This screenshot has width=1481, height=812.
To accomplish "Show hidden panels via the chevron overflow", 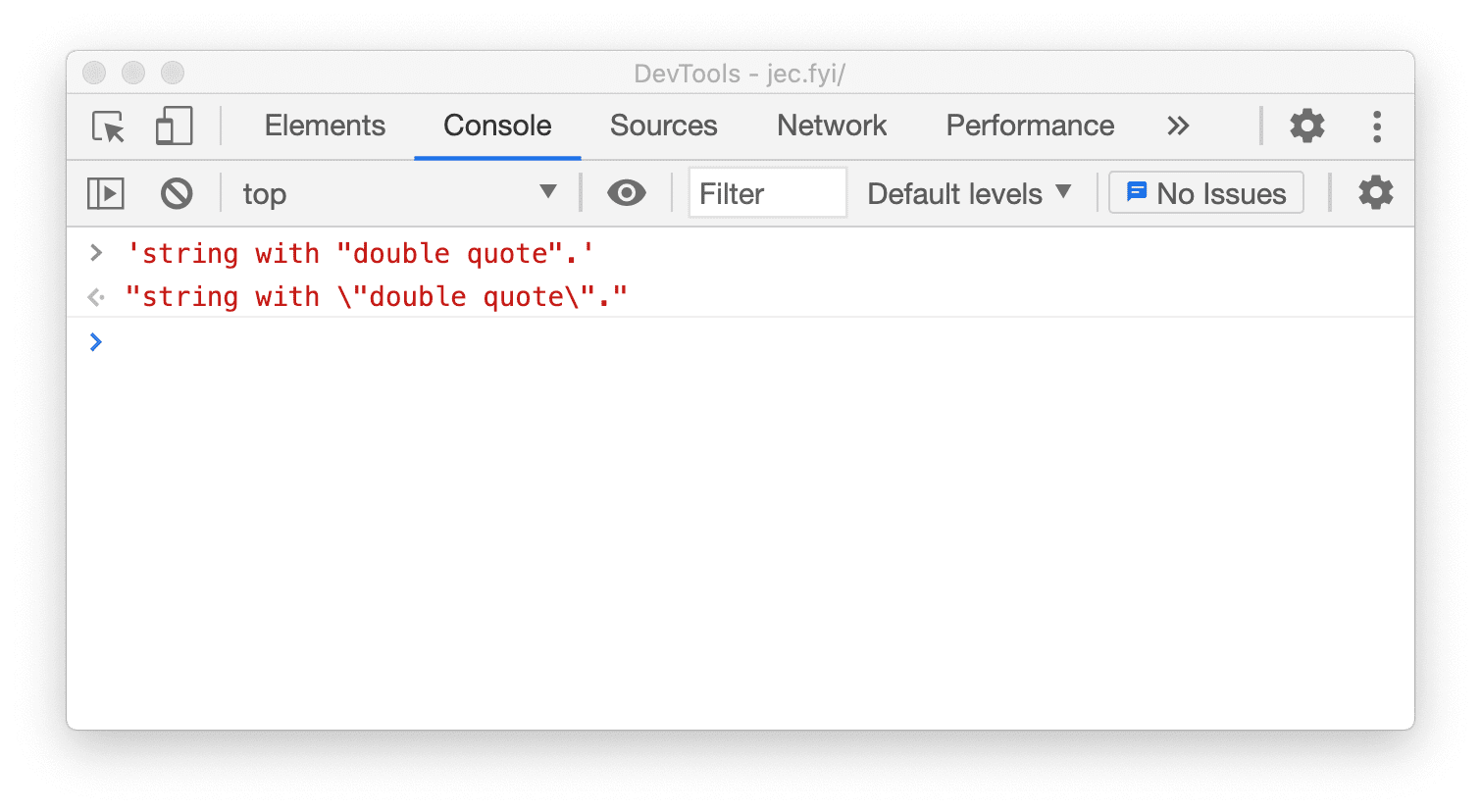I will coord(1178,126).
